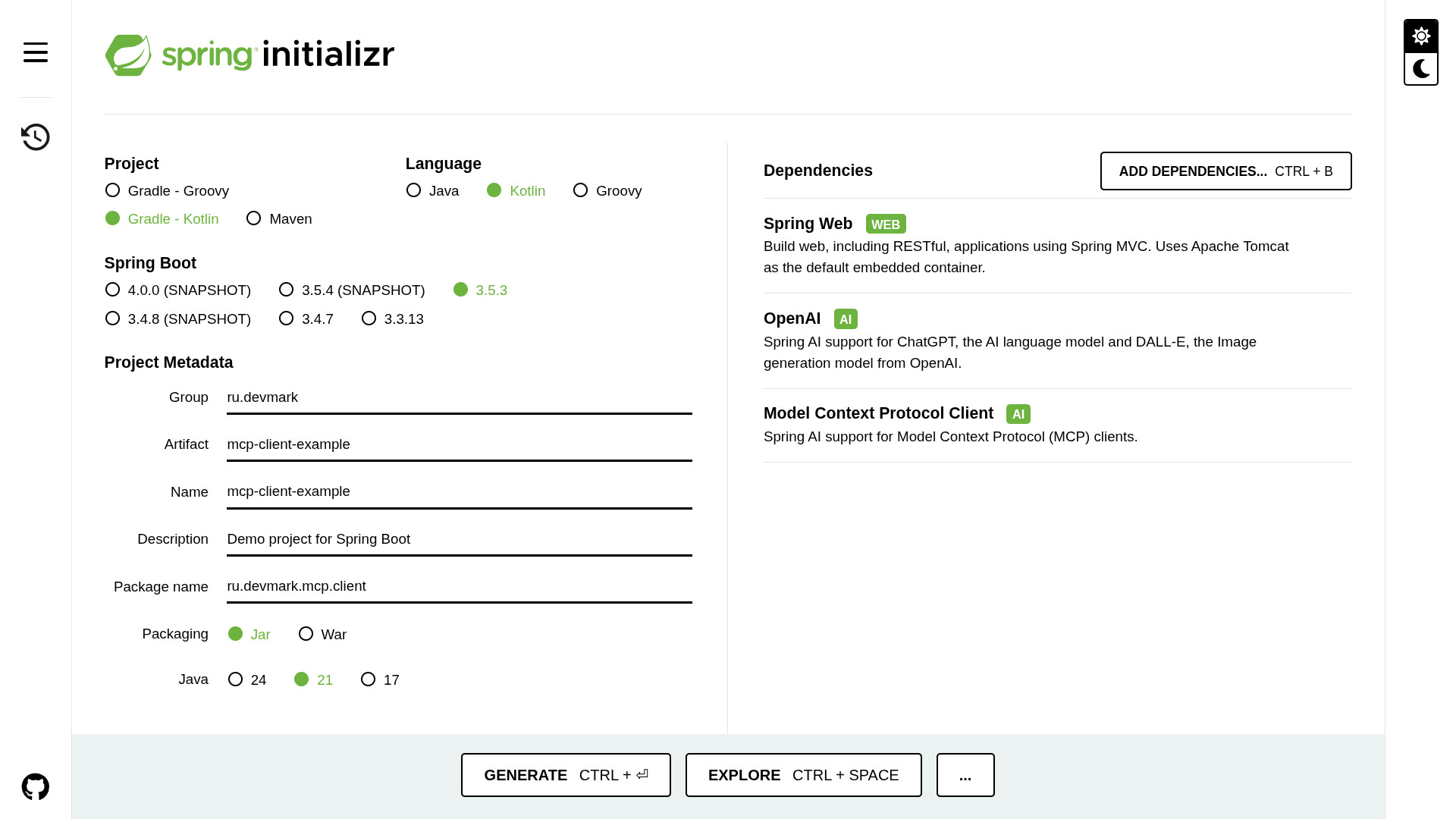Image resolution: width=1456 pixels, height=819 pixels.
Task: Select Java version 24
Action: (x=247, y=680)
